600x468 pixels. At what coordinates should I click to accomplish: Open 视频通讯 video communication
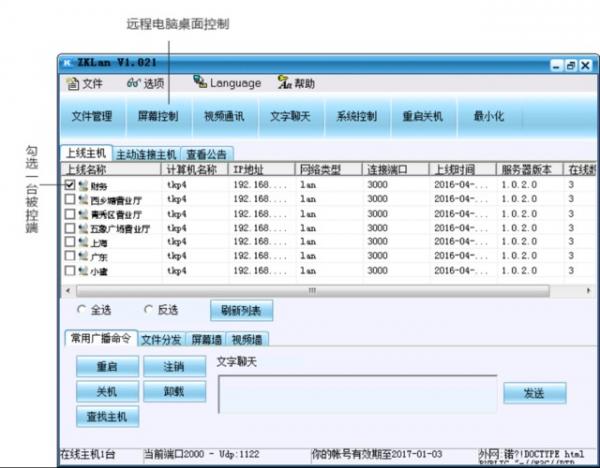click(224, 116)
